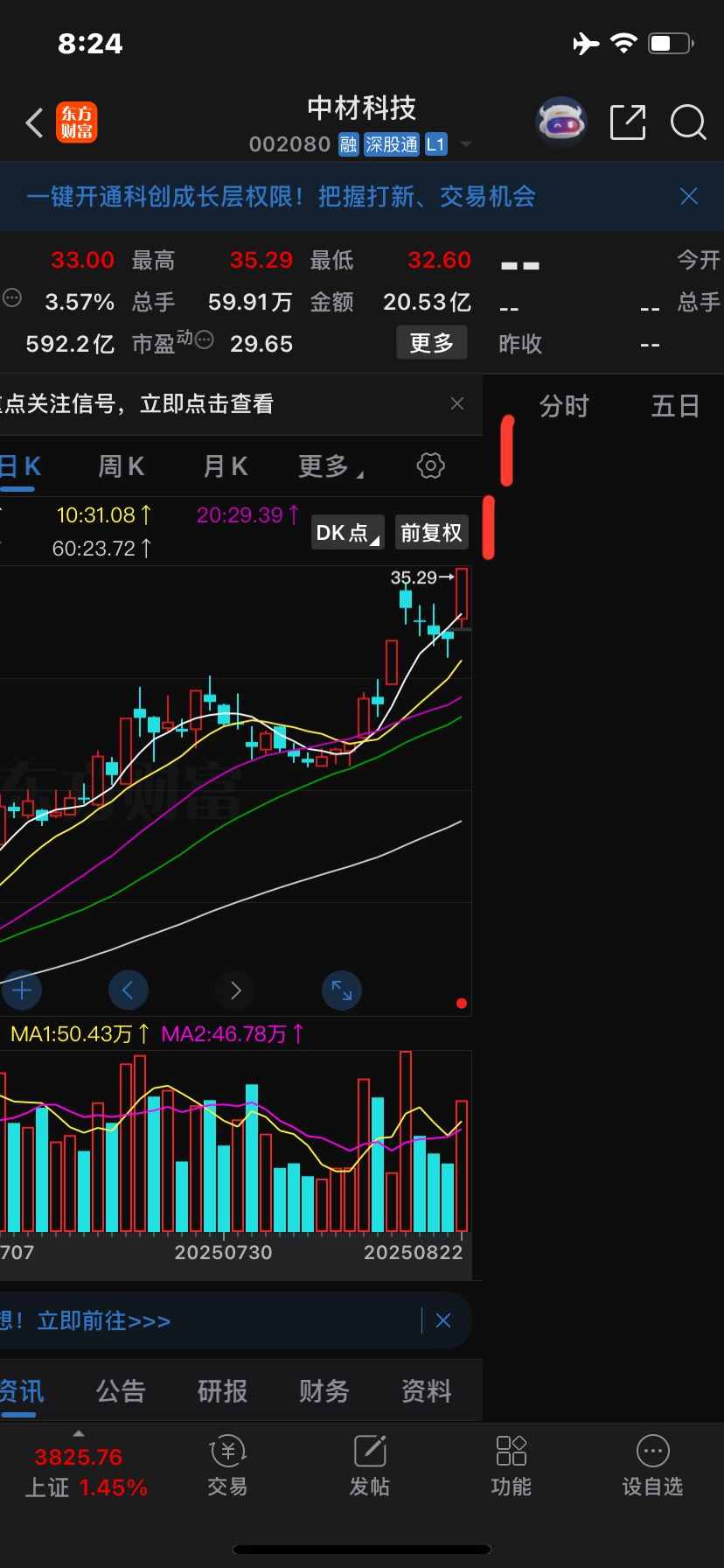Switch to the 公告 tab
Viewport: 724px width, 1568px height.
pos(121,1391)
